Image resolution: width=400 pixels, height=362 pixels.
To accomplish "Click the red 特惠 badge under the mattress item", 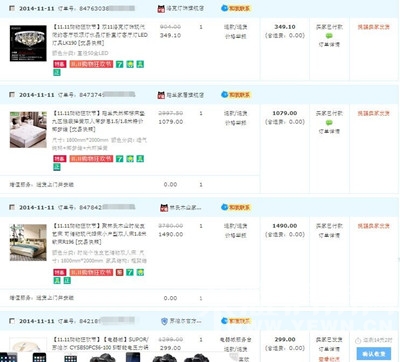I will [x=60, y=159].
